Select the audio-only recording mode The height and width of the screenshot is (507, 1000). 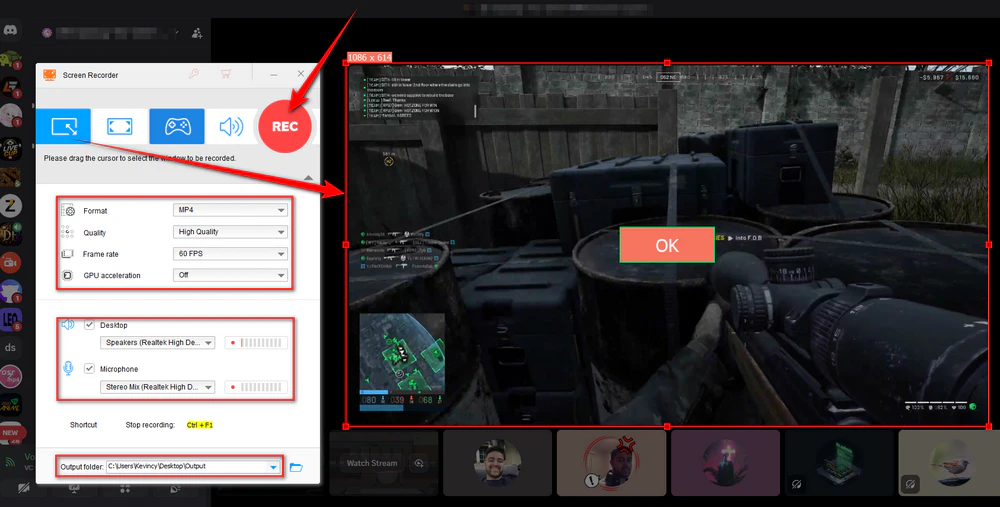tap(231, 126)
